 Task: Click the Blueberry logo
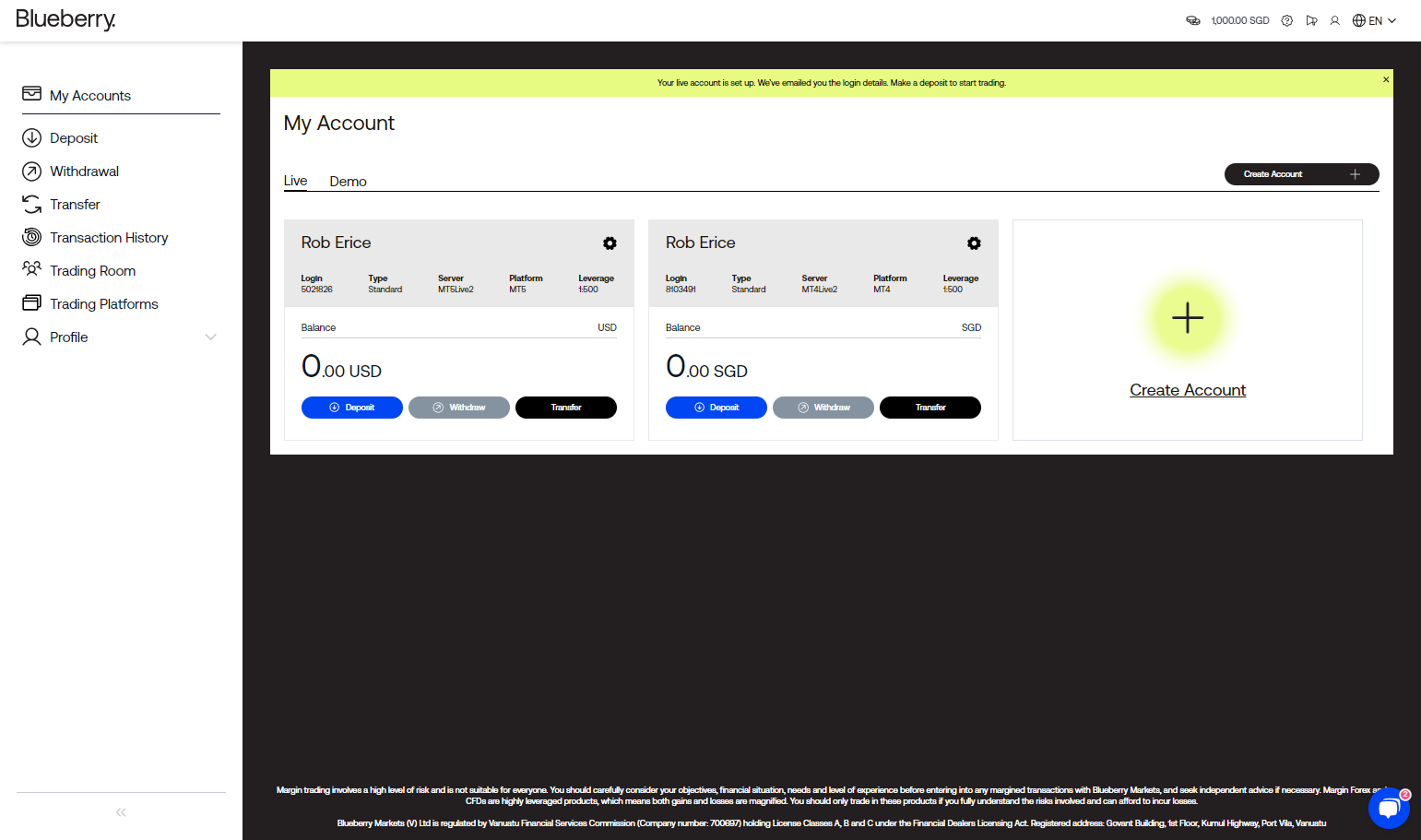65,19
